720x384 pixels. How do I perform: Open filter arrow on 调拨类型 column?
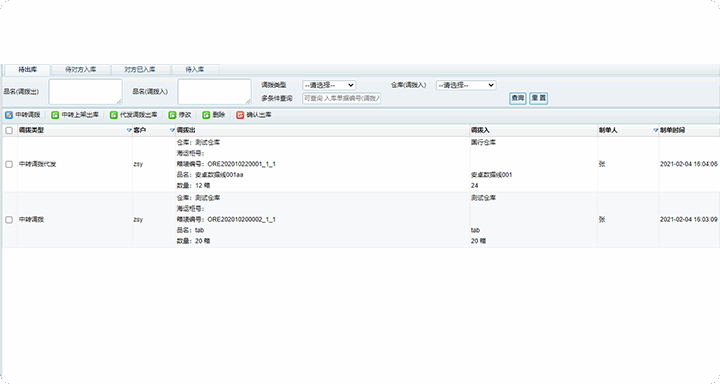tap(129, 130)
